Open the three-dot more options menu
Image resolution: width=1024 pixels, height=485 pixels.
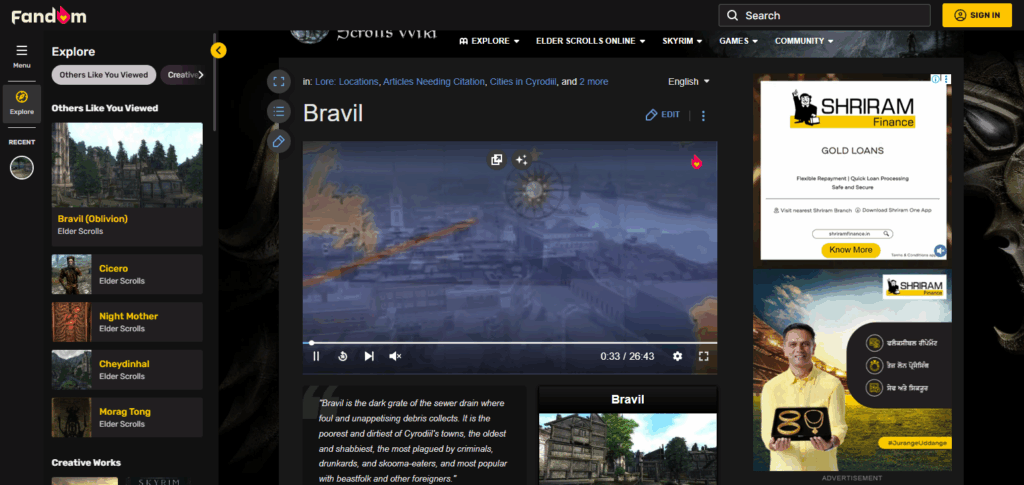pos(703,116)
